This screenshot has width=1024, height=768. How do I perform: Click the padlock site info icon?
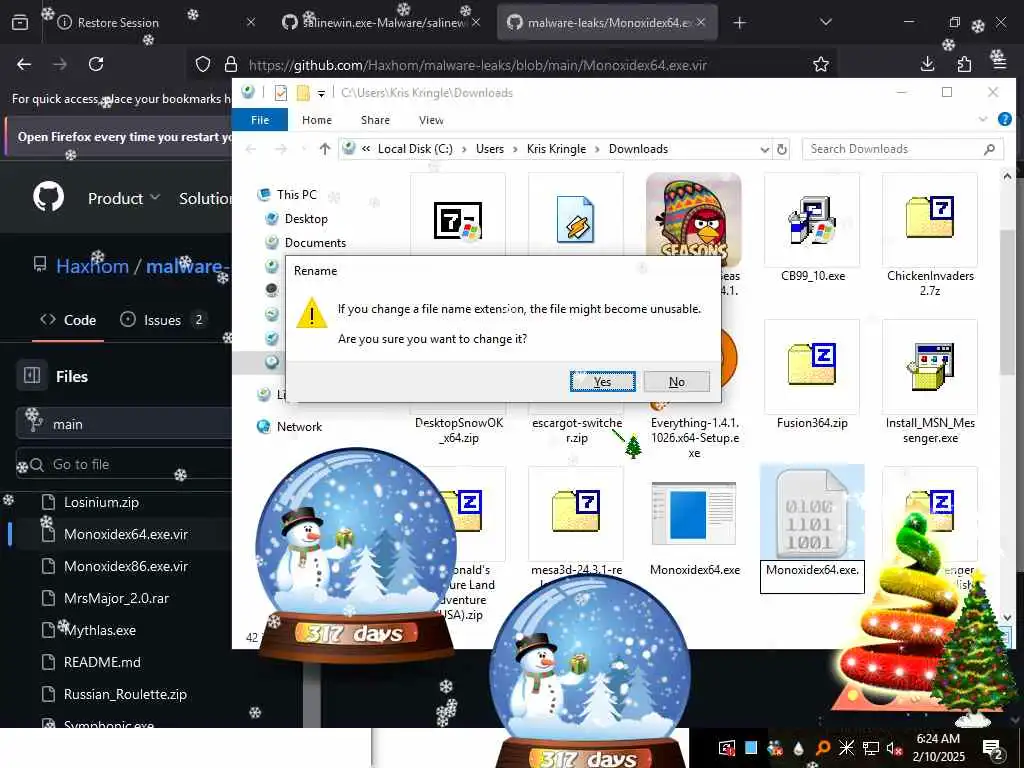[x=231, y=64]
